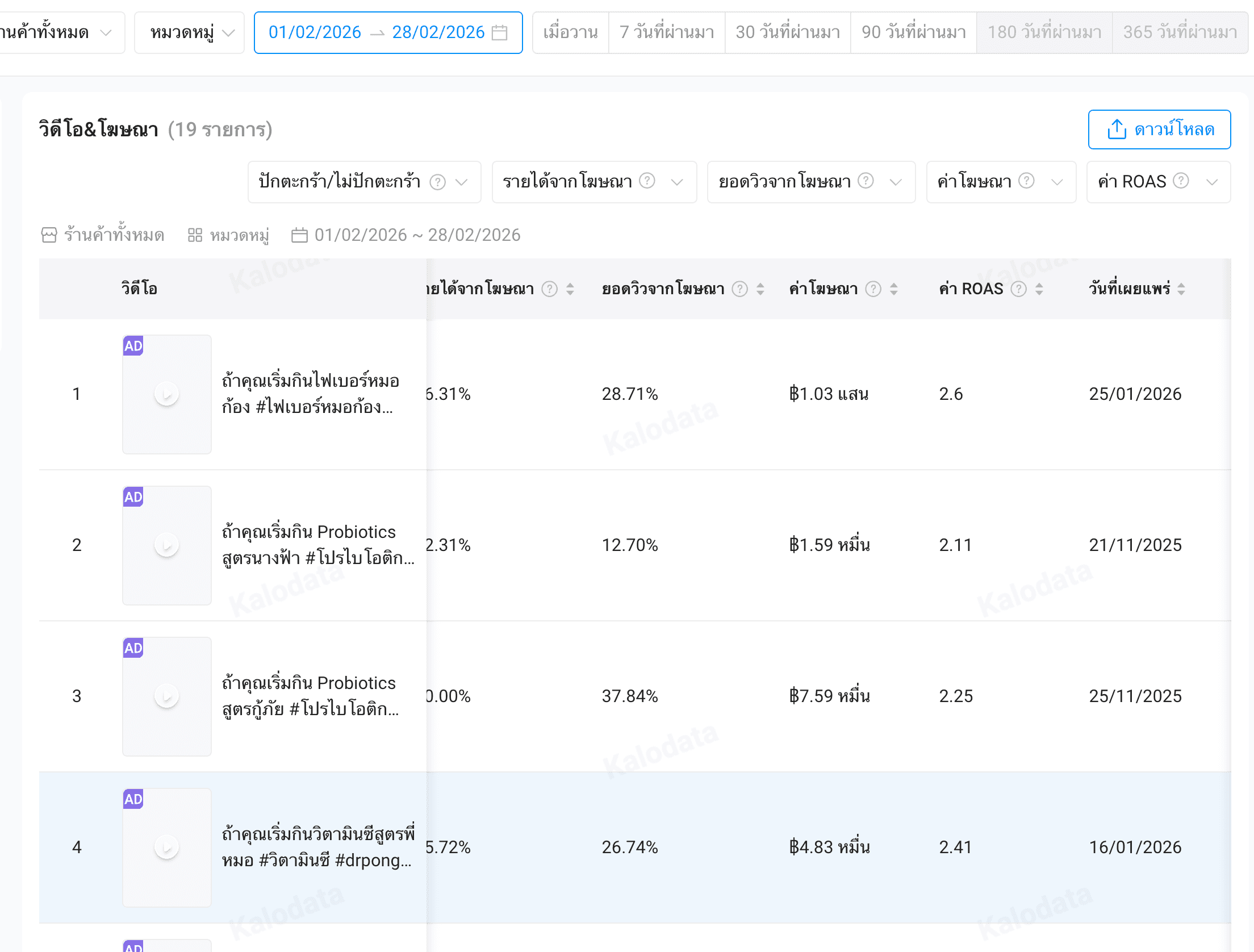The width and height of the screenshot is (1254, 952).
Task: Play video thumbnail for วิตามินซีสูตรพี่หมอ row
Action: click(x=167, y=847)
